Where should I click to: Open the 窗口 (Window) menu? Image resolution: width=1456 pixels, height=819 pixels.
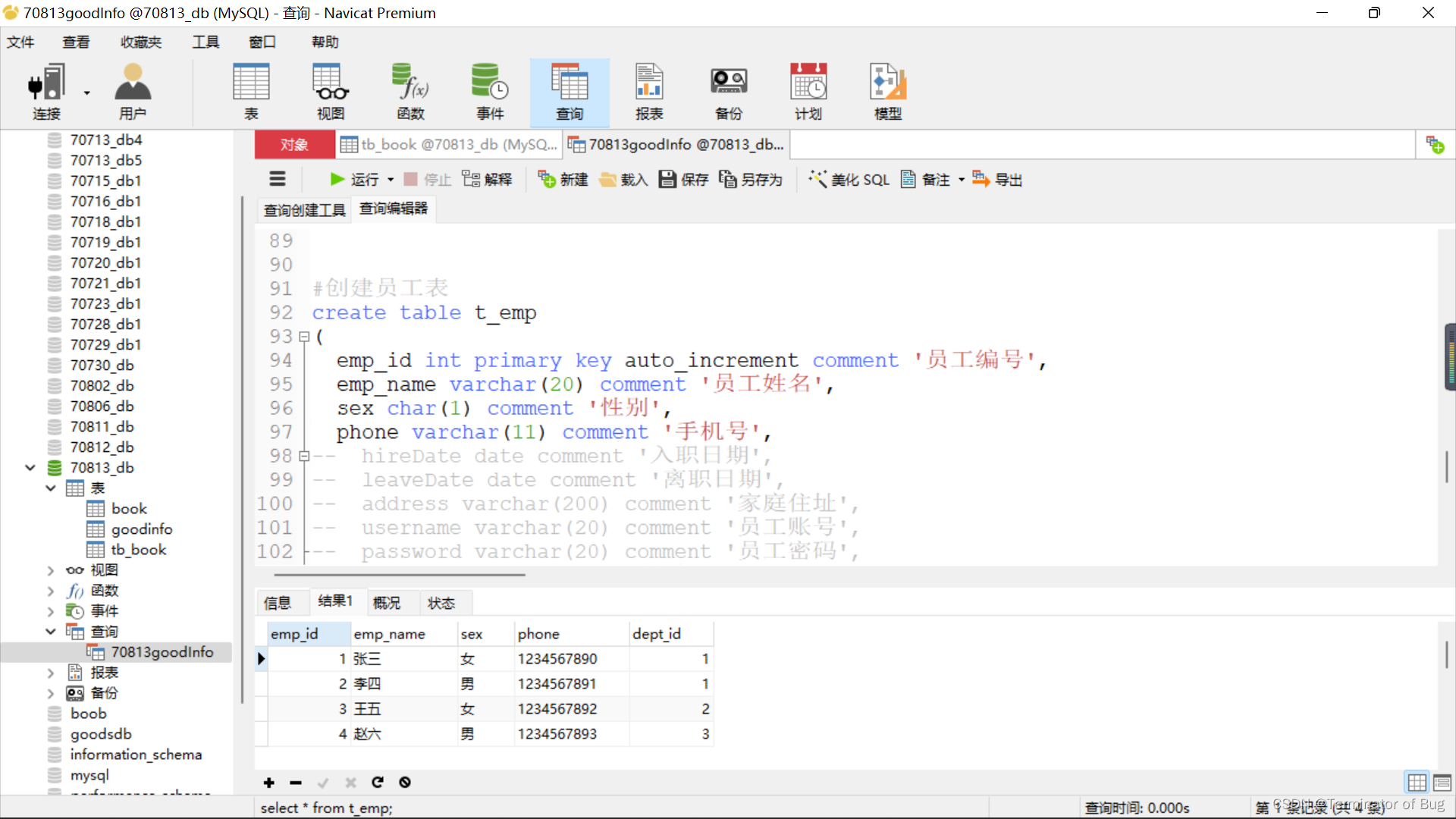coord(262,42)
